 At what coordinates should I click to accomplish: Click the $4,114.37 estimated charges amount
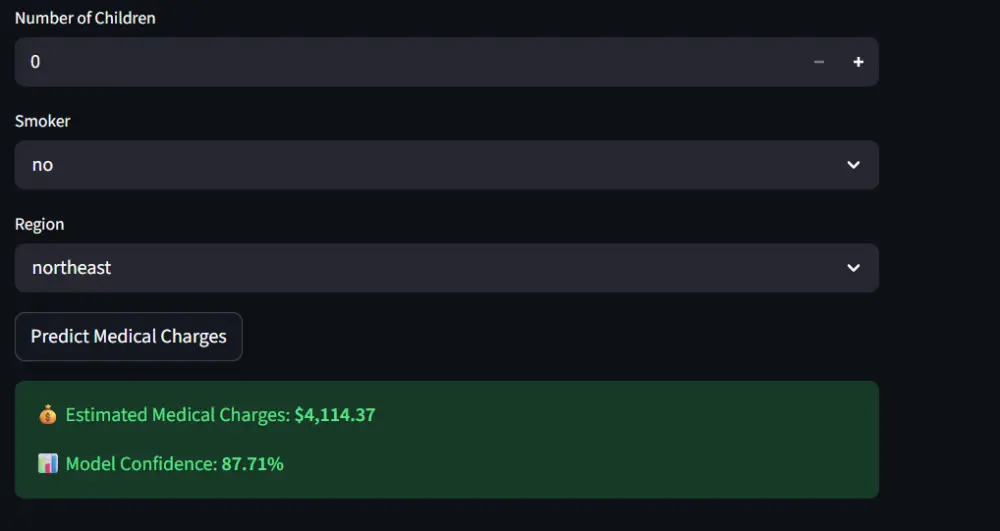[x=335, y=414]
